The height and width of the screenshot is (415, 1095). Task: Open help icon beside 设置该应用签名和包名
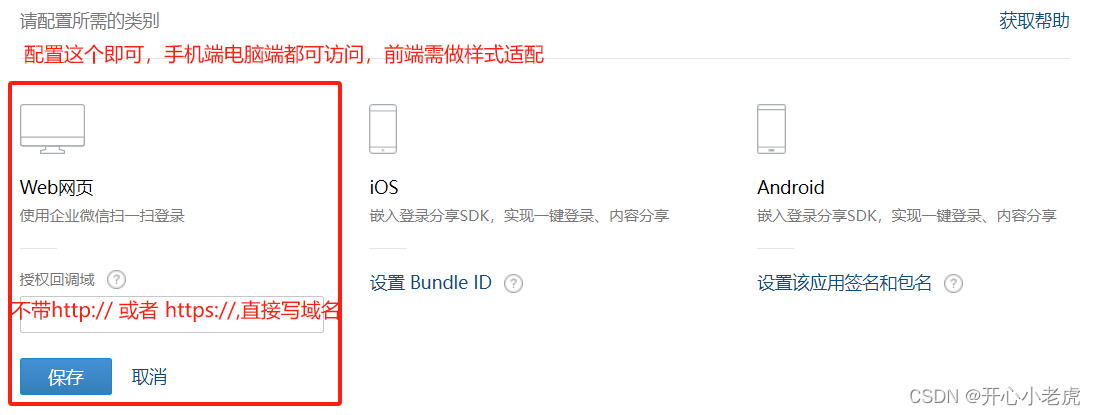tap(953, 284)
